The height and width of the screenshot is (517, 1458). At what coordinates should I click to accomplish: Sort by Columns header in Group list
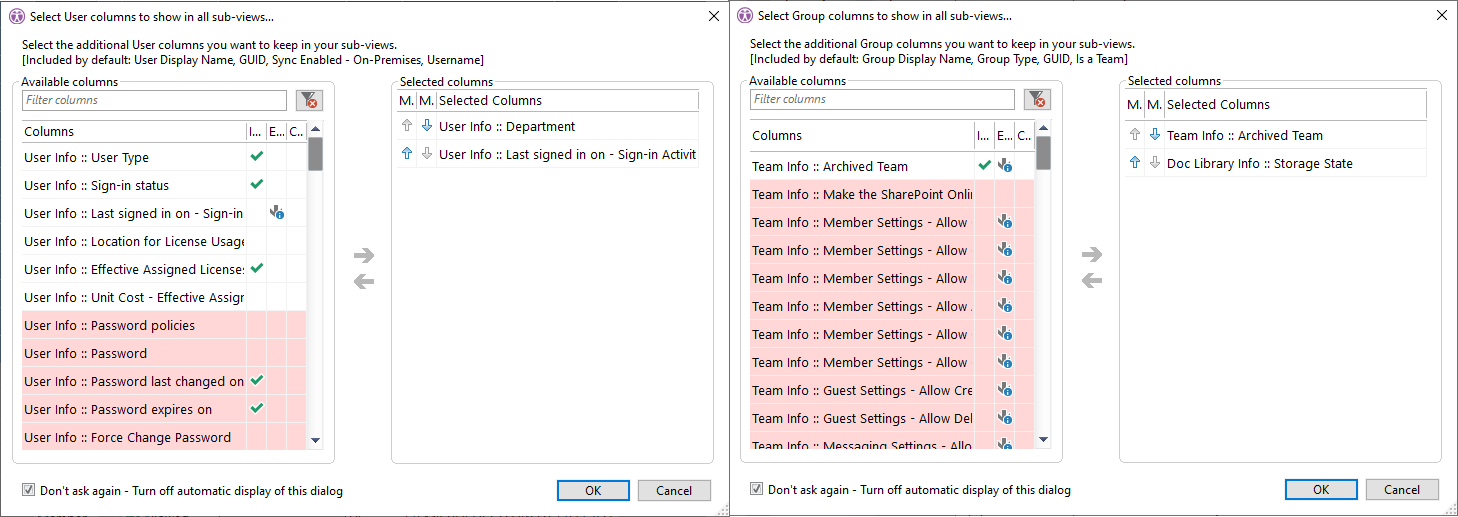[x=860, y=136]
